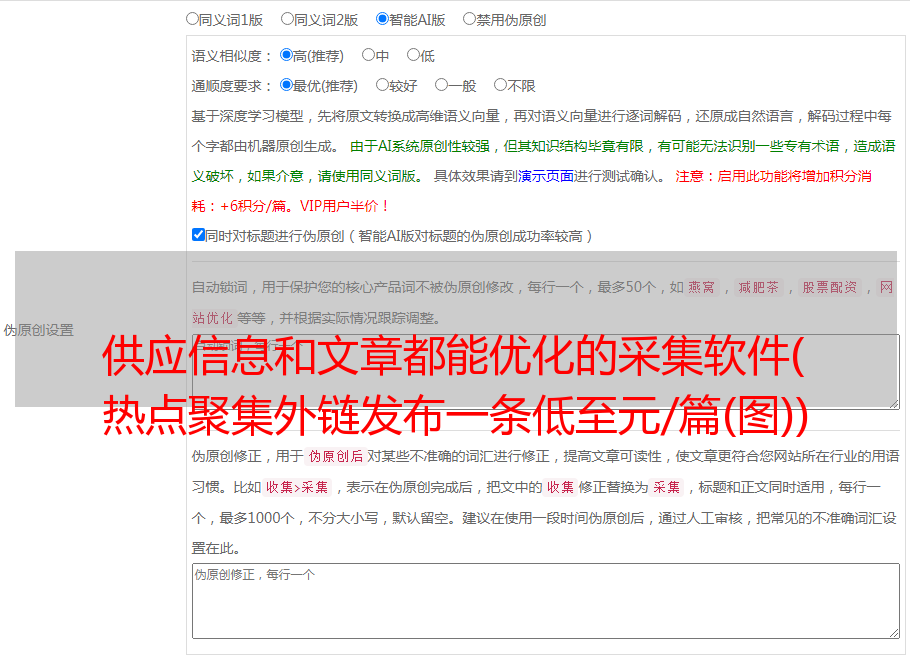Viewport: 911px width, 658px height.
Task: Click the 伪原创修正 textarea
Action: point(546,601)
